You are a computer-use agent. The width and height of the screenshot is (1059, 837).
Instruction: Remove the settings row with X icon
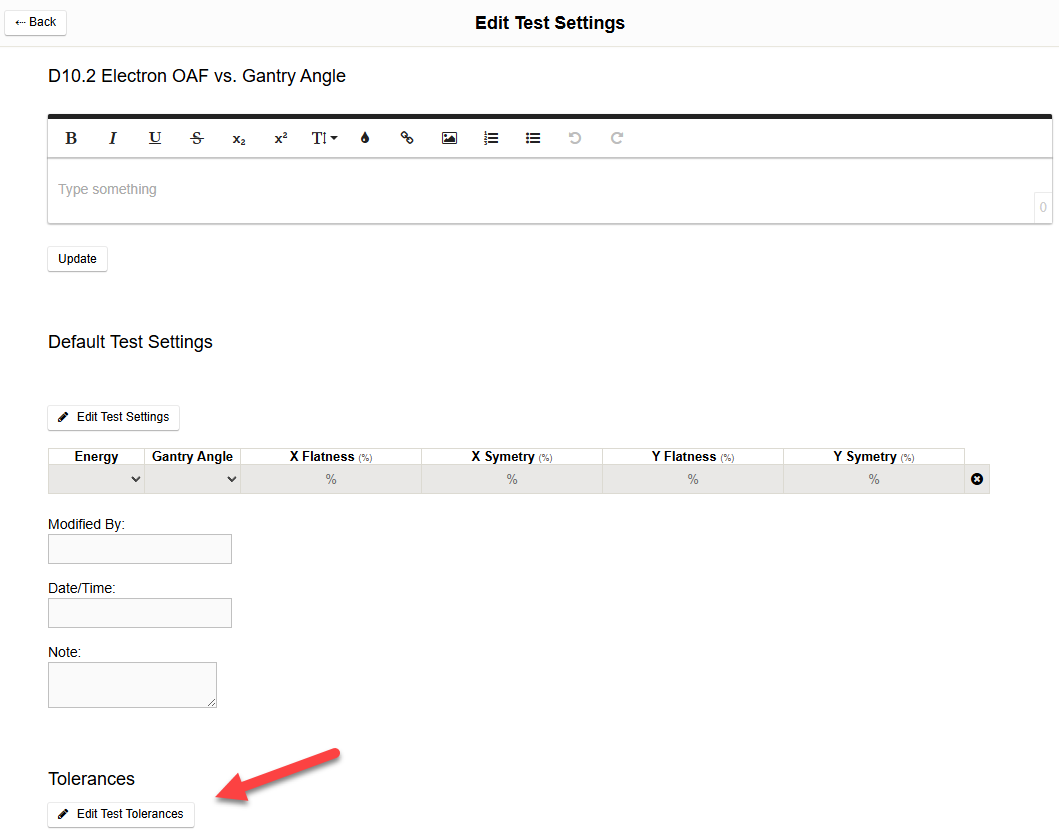[977, 480]
